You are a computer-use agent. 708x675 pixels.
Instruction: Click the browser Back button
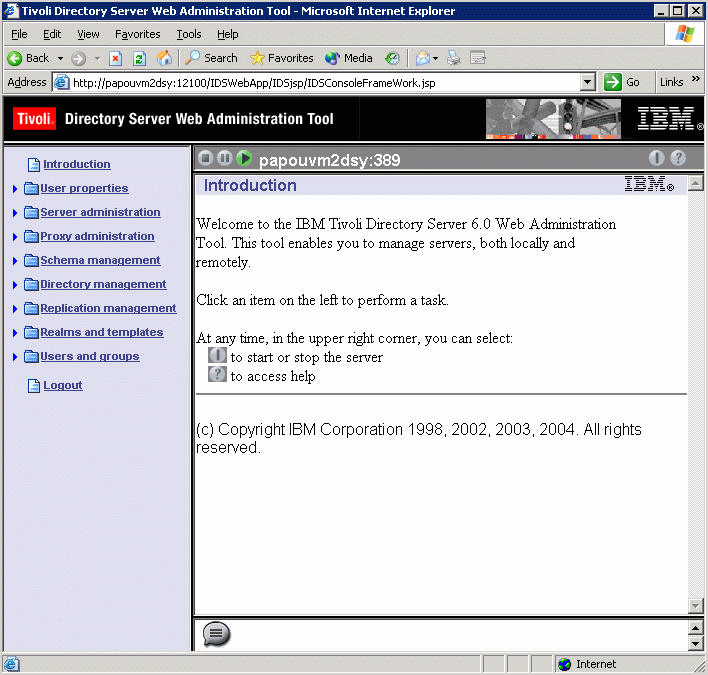pos(28,58)
